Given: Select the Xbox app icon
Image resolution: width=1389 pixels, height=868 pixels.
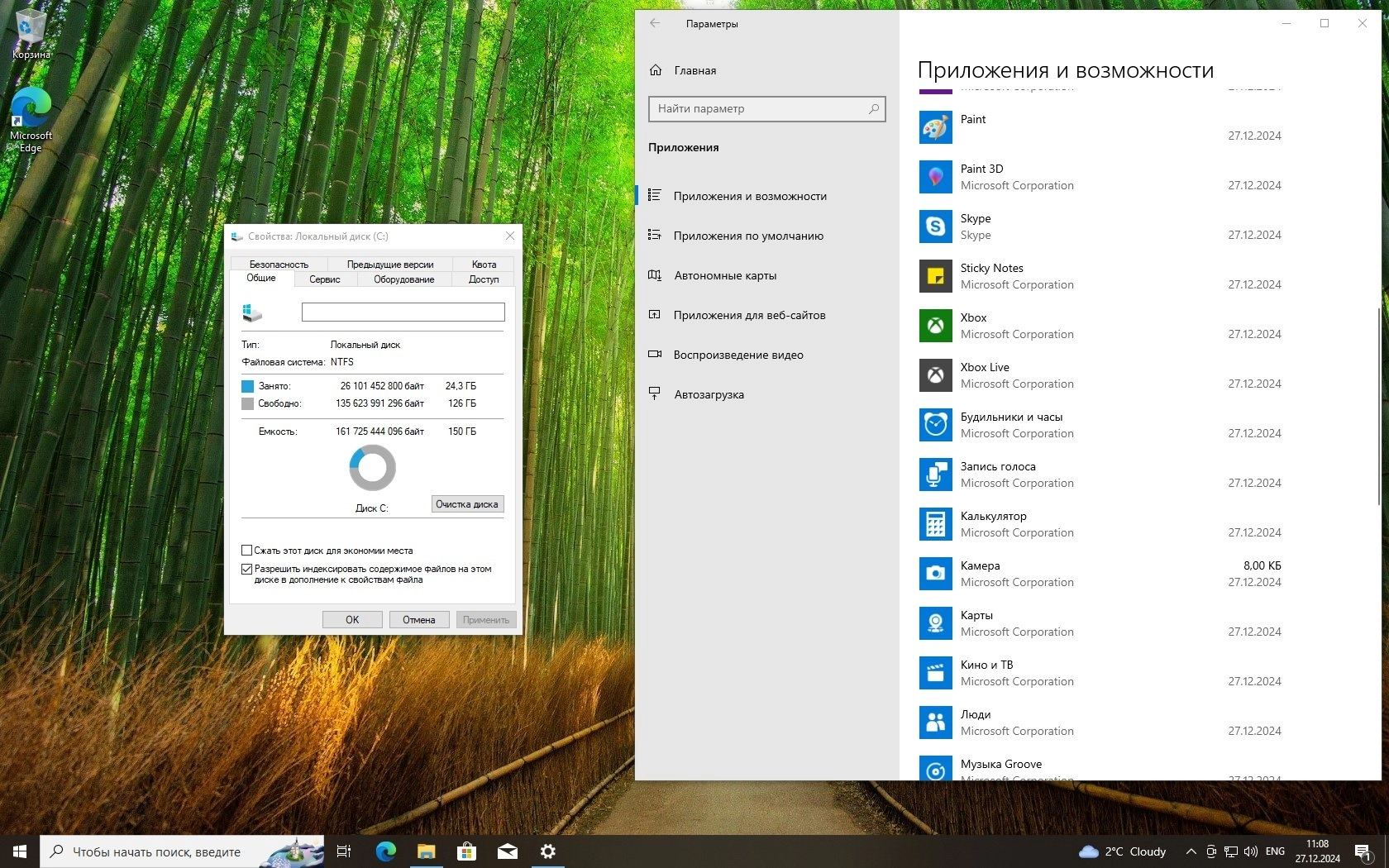Looking at the screenshot, I should [935, 326].
